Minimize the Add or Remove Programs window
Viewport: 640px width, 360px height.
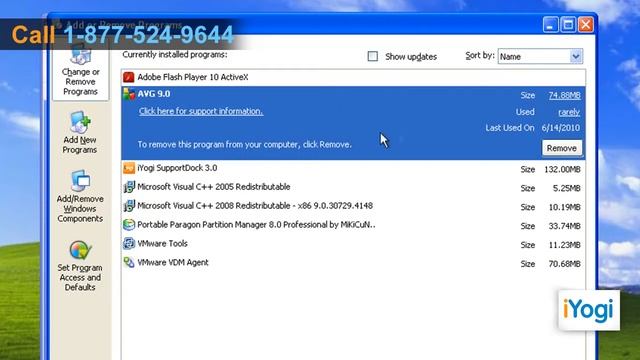[x=550, y=24]
